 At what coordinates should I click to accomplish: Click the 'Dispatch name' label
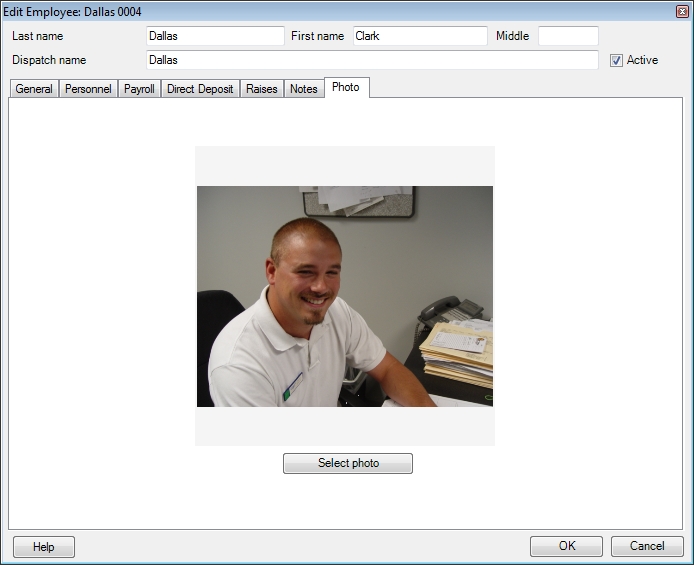click(49, 60)
